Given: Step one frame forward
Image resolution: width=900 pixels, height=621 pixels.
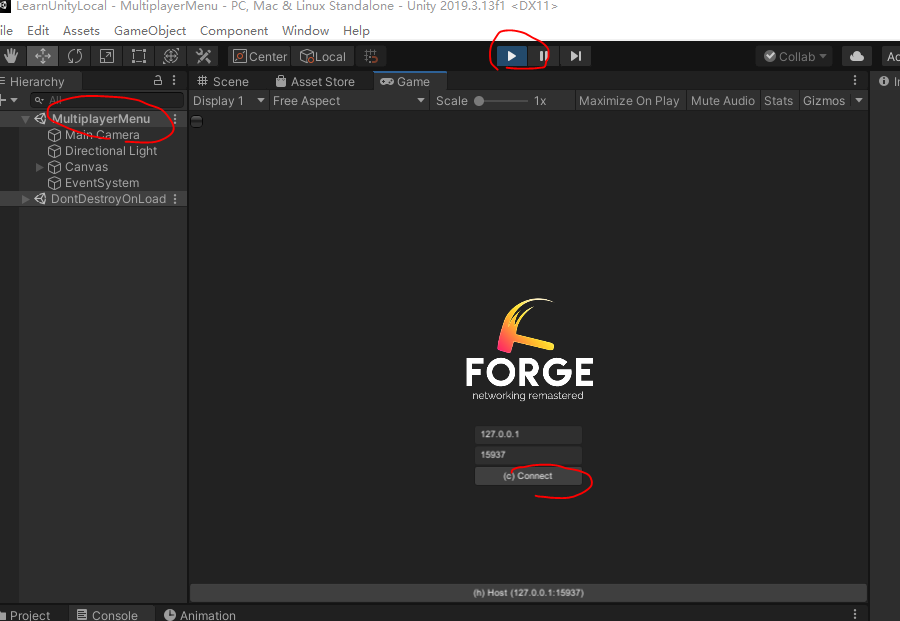Looking at the screenshot, I should [575, 56].
